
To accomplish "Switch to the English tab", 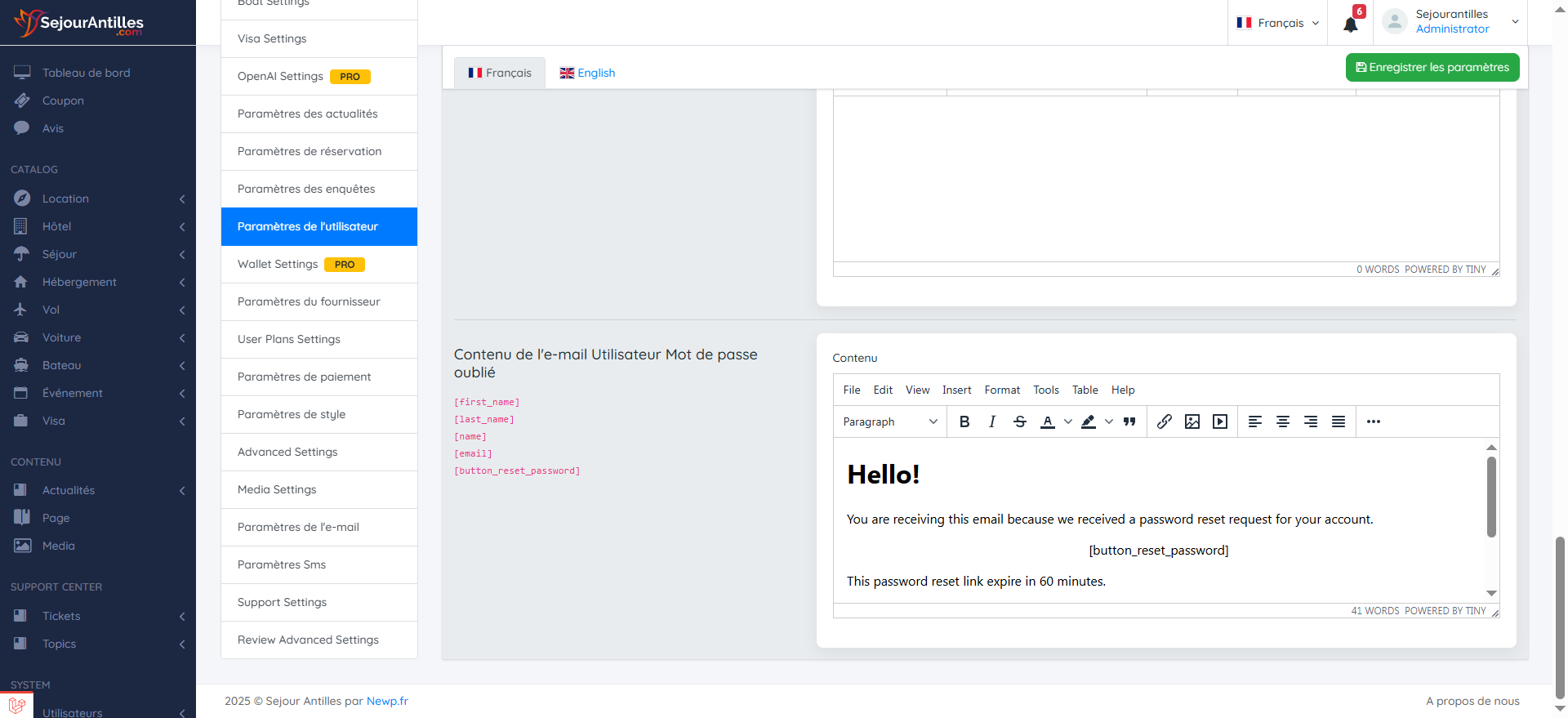I will (587, 73).
